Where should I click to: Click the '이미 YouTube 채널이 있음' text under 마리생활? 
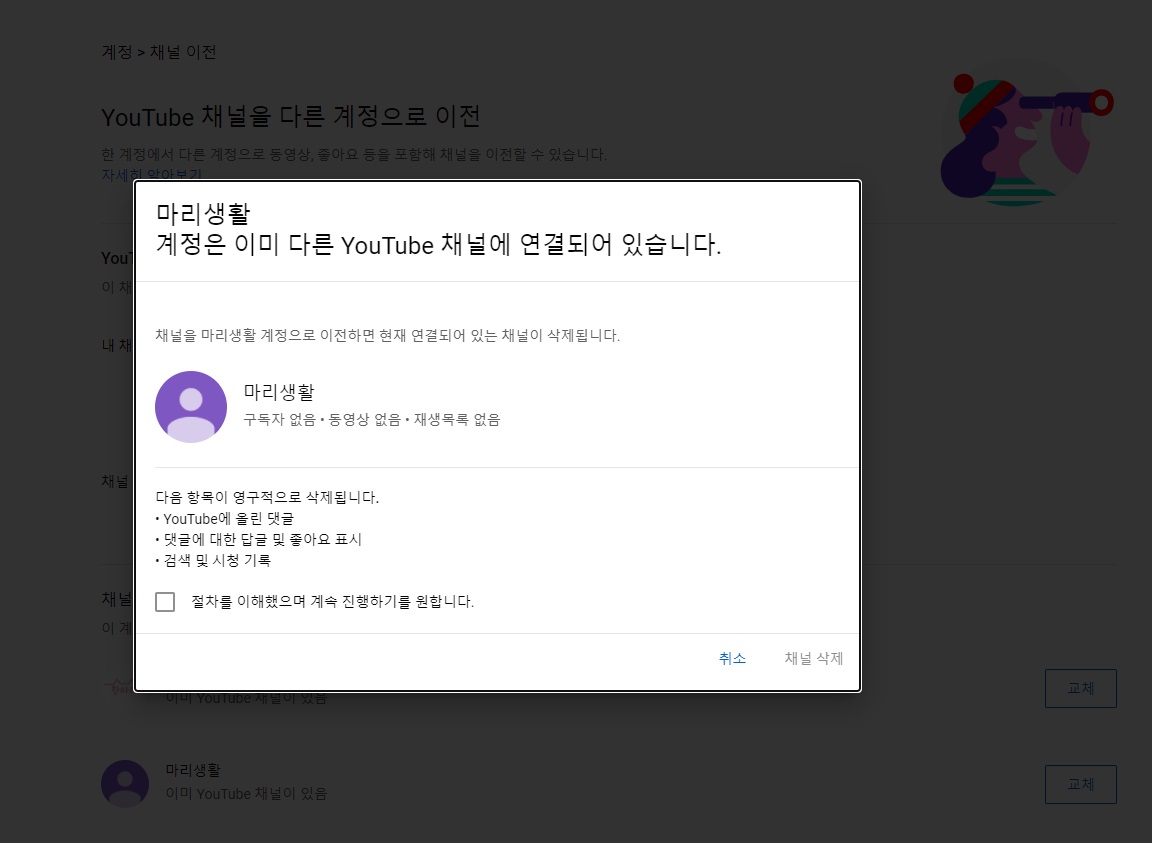[x=246, y=794]
